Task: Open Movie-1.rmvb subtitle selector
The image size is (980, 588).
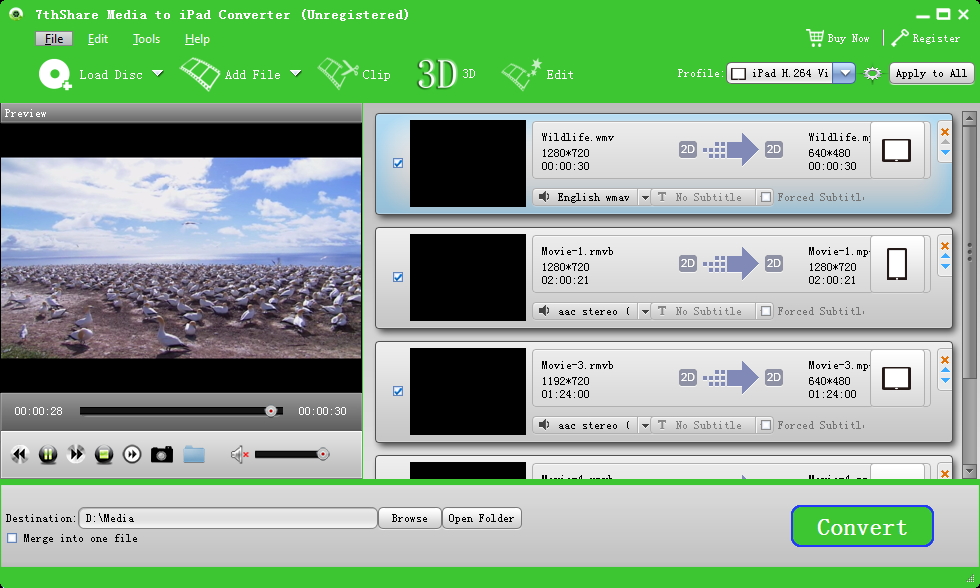Action: [702, 311]
